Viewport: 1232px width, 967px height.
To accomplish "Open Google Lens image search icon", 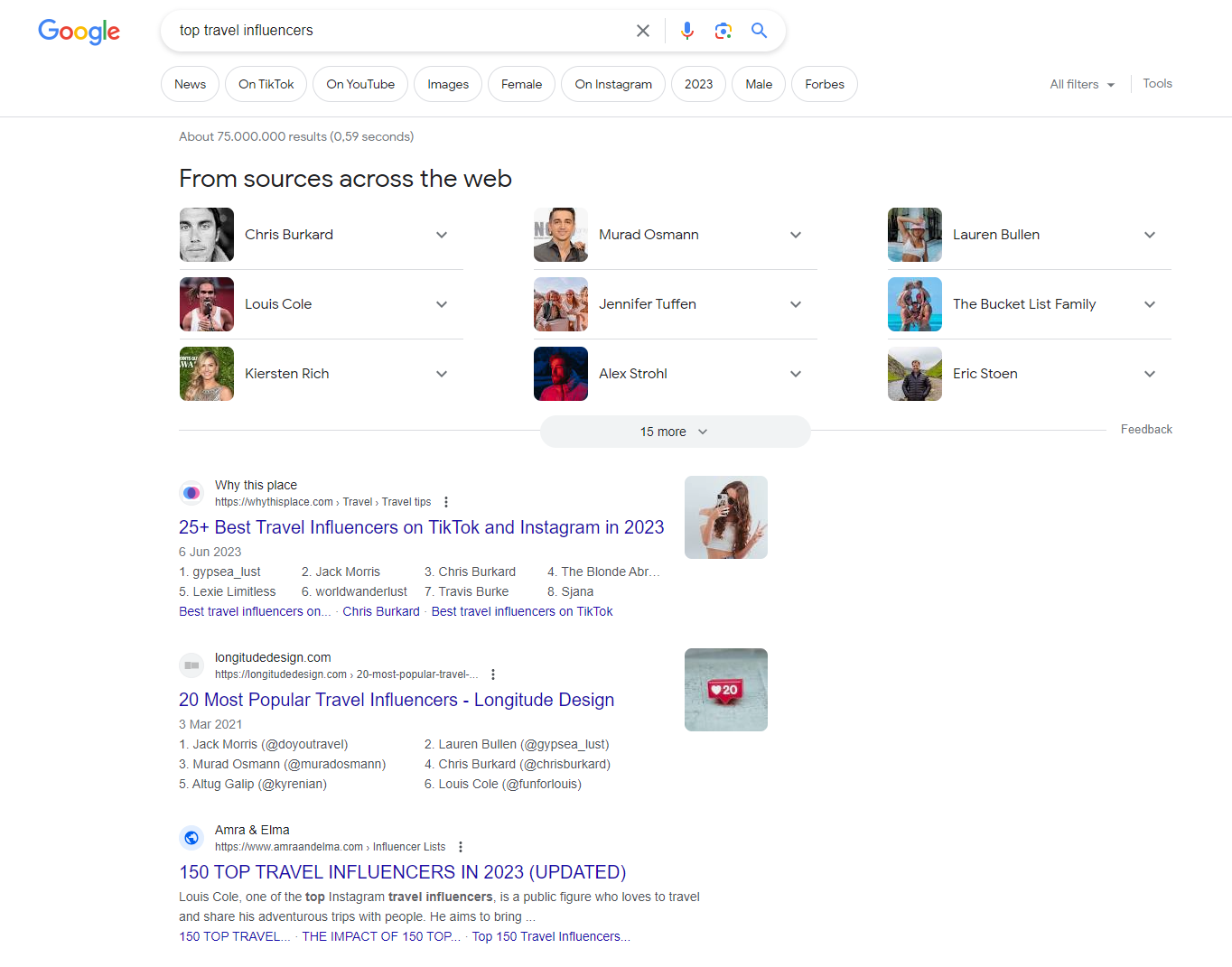I will coord(723,31).
